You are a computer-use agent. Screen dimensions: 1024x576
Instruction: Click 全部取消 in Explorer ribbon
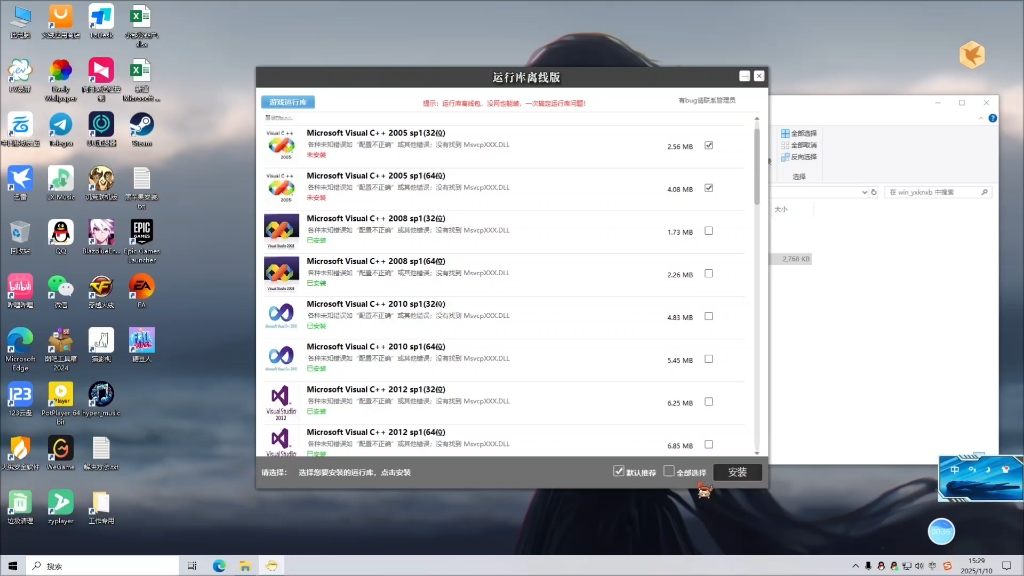[799, 145]
